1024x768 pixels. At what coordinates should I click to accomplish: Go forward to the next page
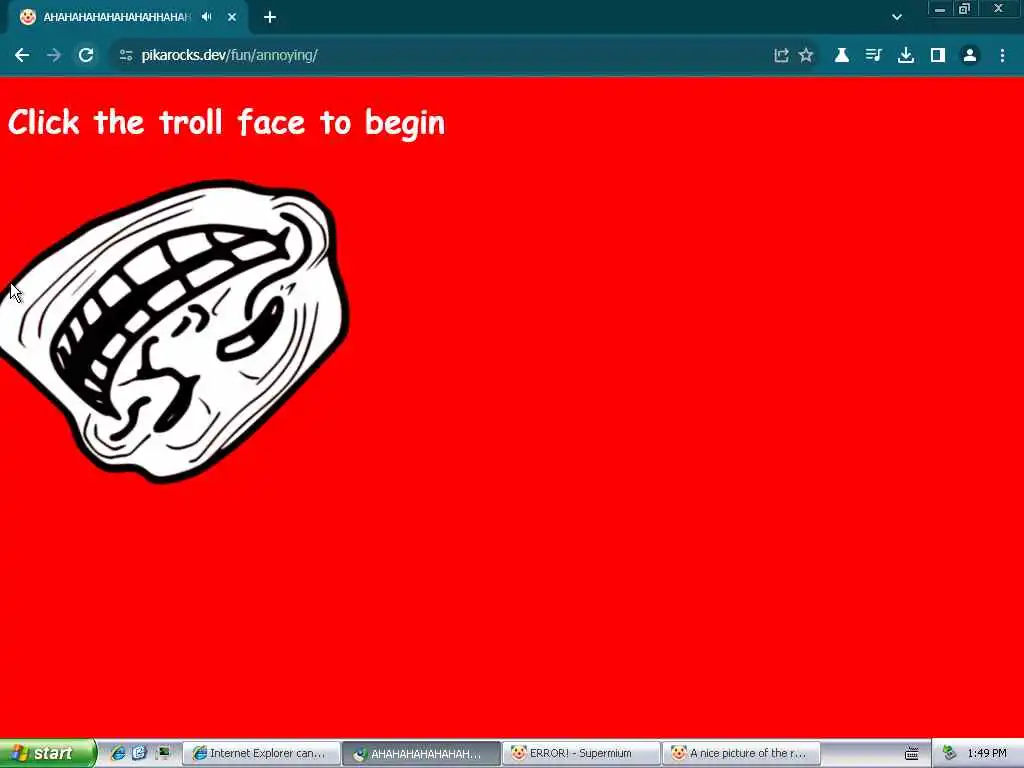click(x=54, y=56)
